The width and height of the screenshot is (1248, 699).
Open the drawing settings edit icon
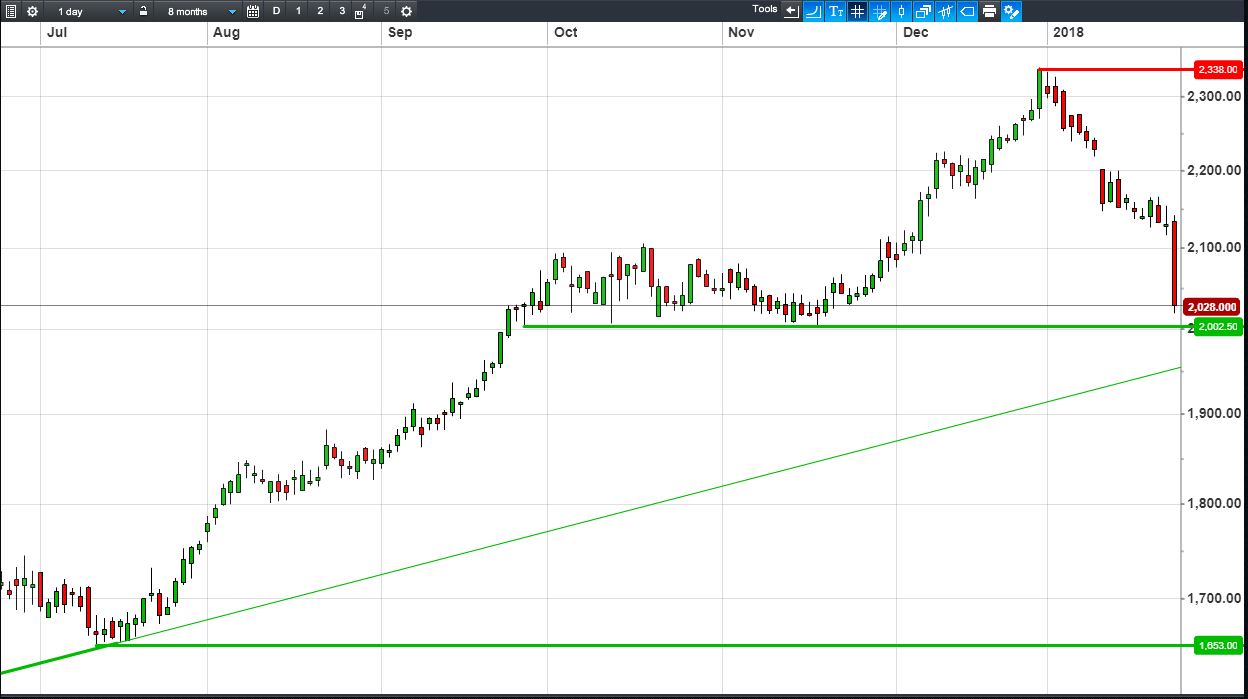coord(1011,11)
